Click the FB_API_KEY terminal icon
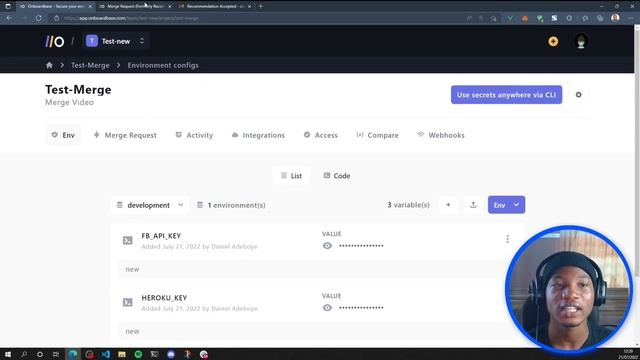 coord(128,240)
